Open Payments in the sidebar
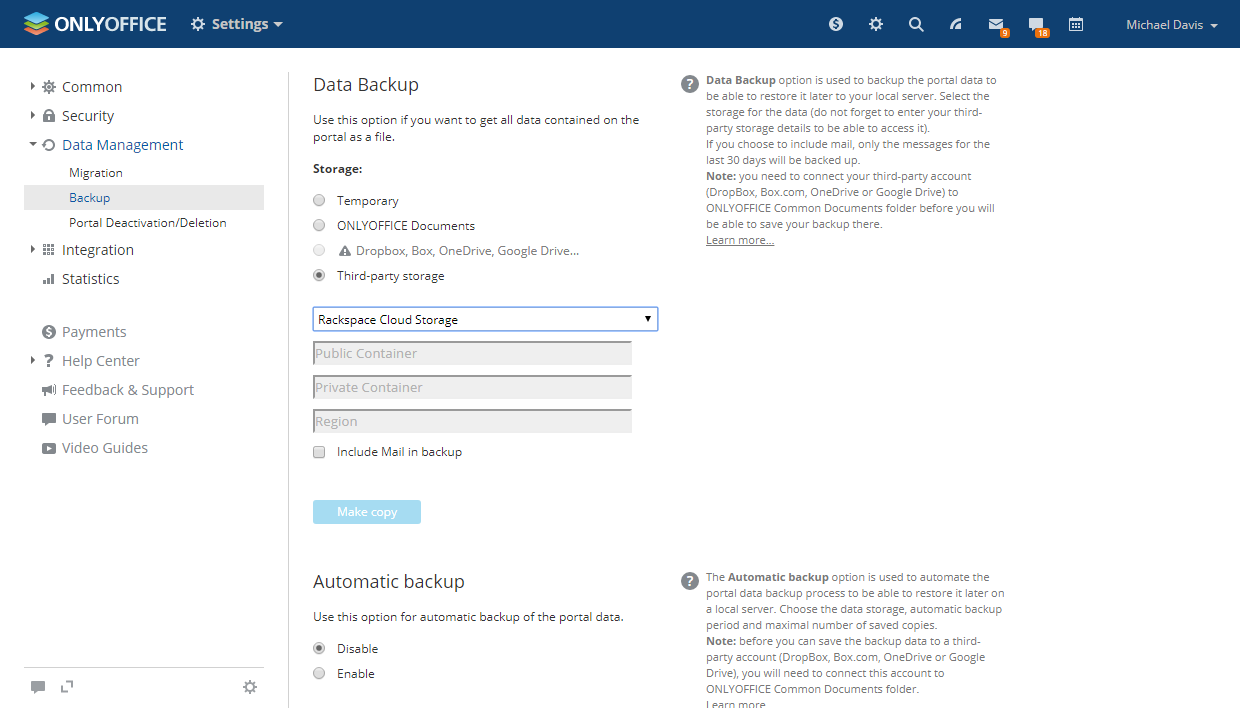This screenshot has width=1240, height=708. click(94, 332)
